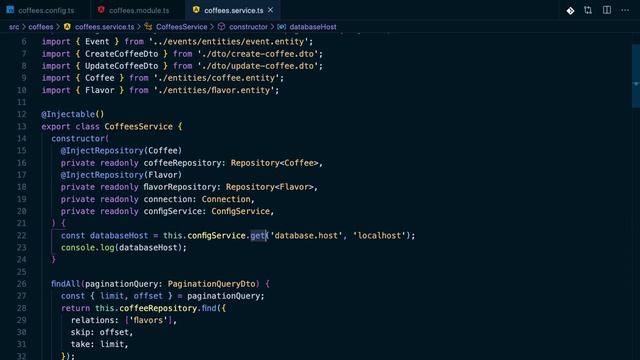Click 'PaginationQueryDto' type on line 26
Screen dimensions: 640x360
[211, 284]
